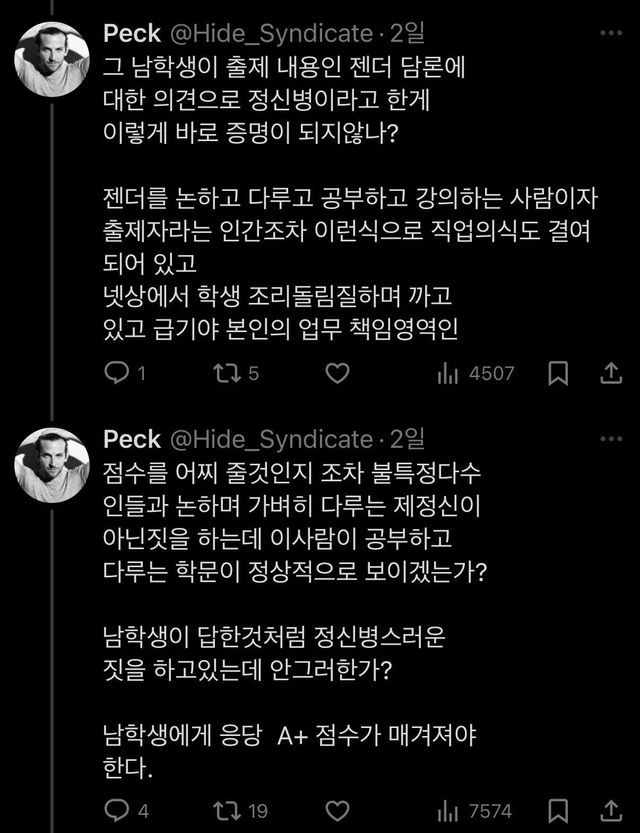Open Peck display name on first tweet

click(130, 34)
